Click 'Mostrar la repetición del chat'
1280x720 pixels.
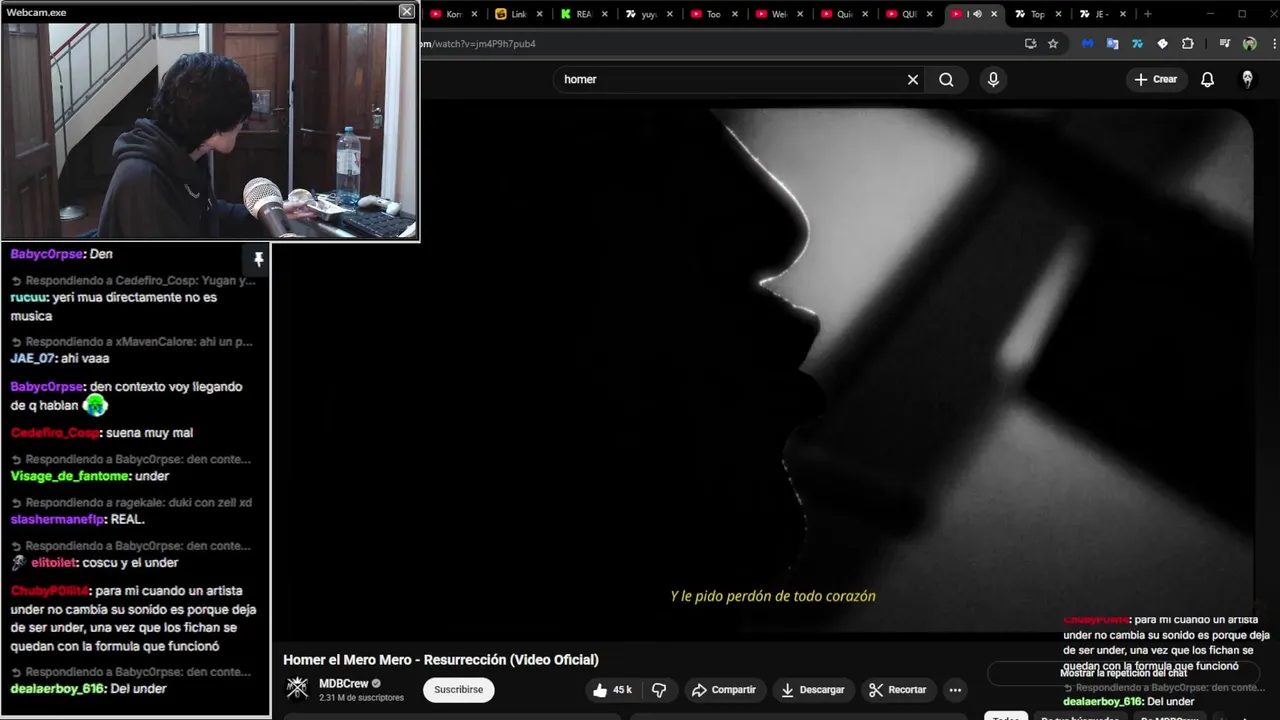[1123, 673]
